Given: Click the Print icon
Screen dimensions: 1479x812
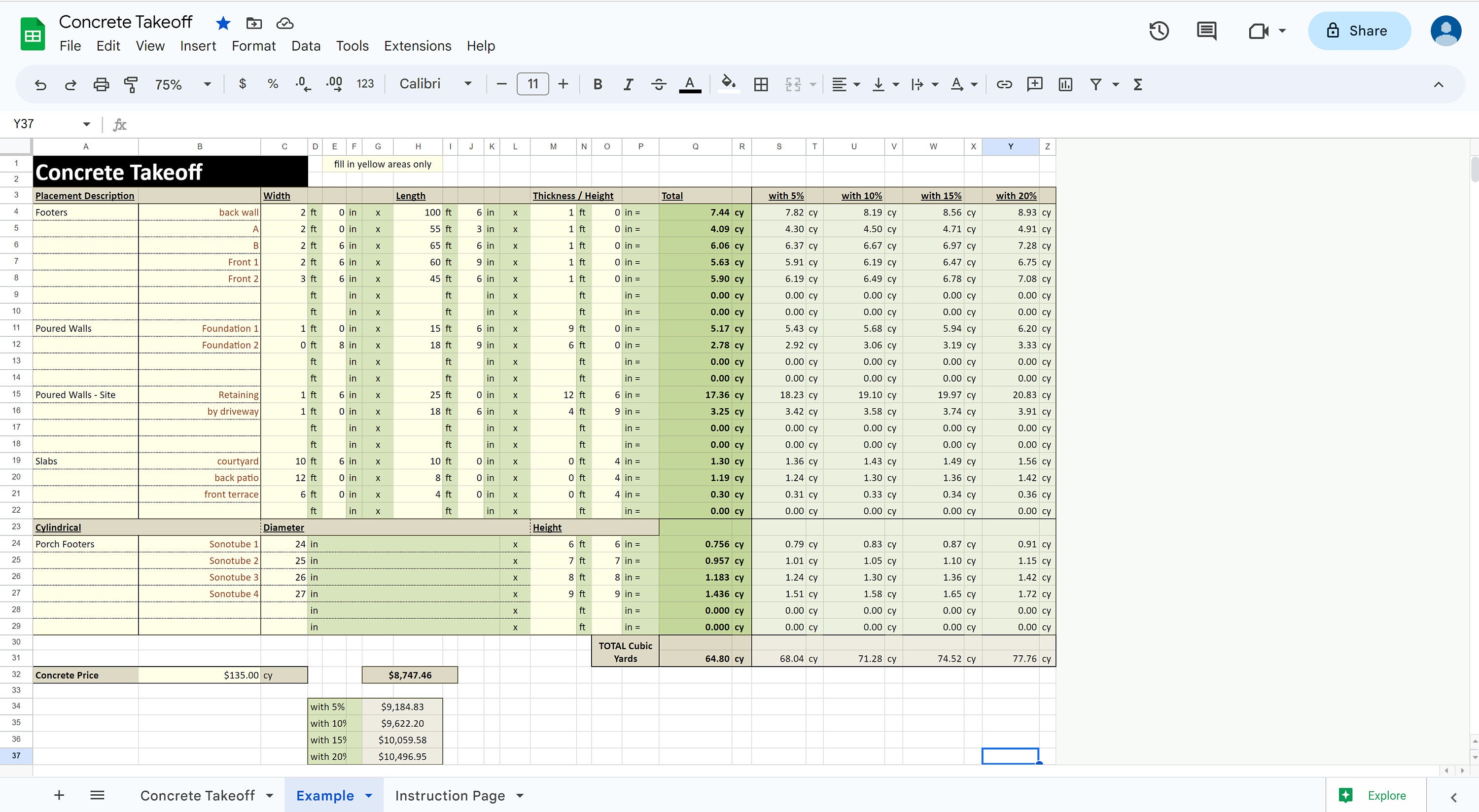Looking at the screenshot, I should tap(101, 84).
